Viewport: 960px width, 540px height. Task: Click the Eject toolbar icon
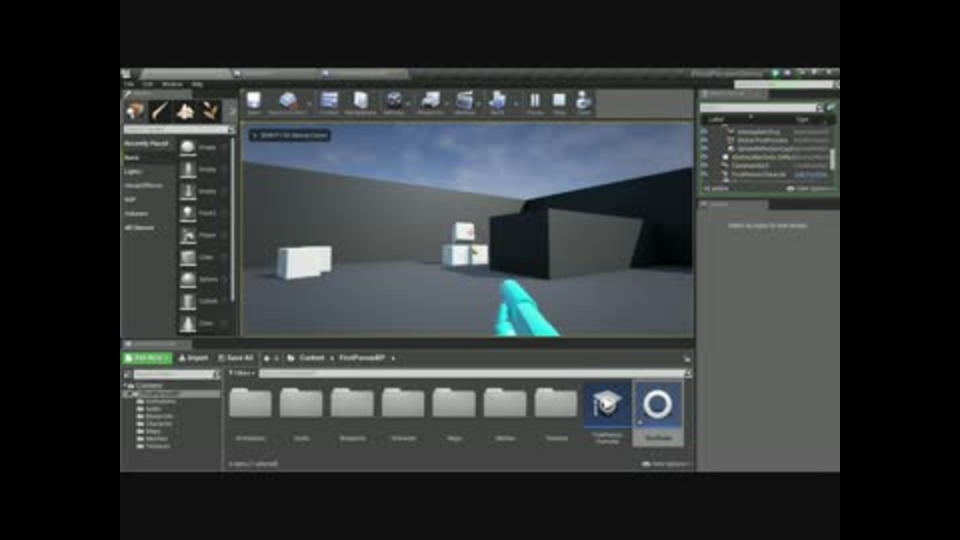pyautogui.click(x=583, y=100)
